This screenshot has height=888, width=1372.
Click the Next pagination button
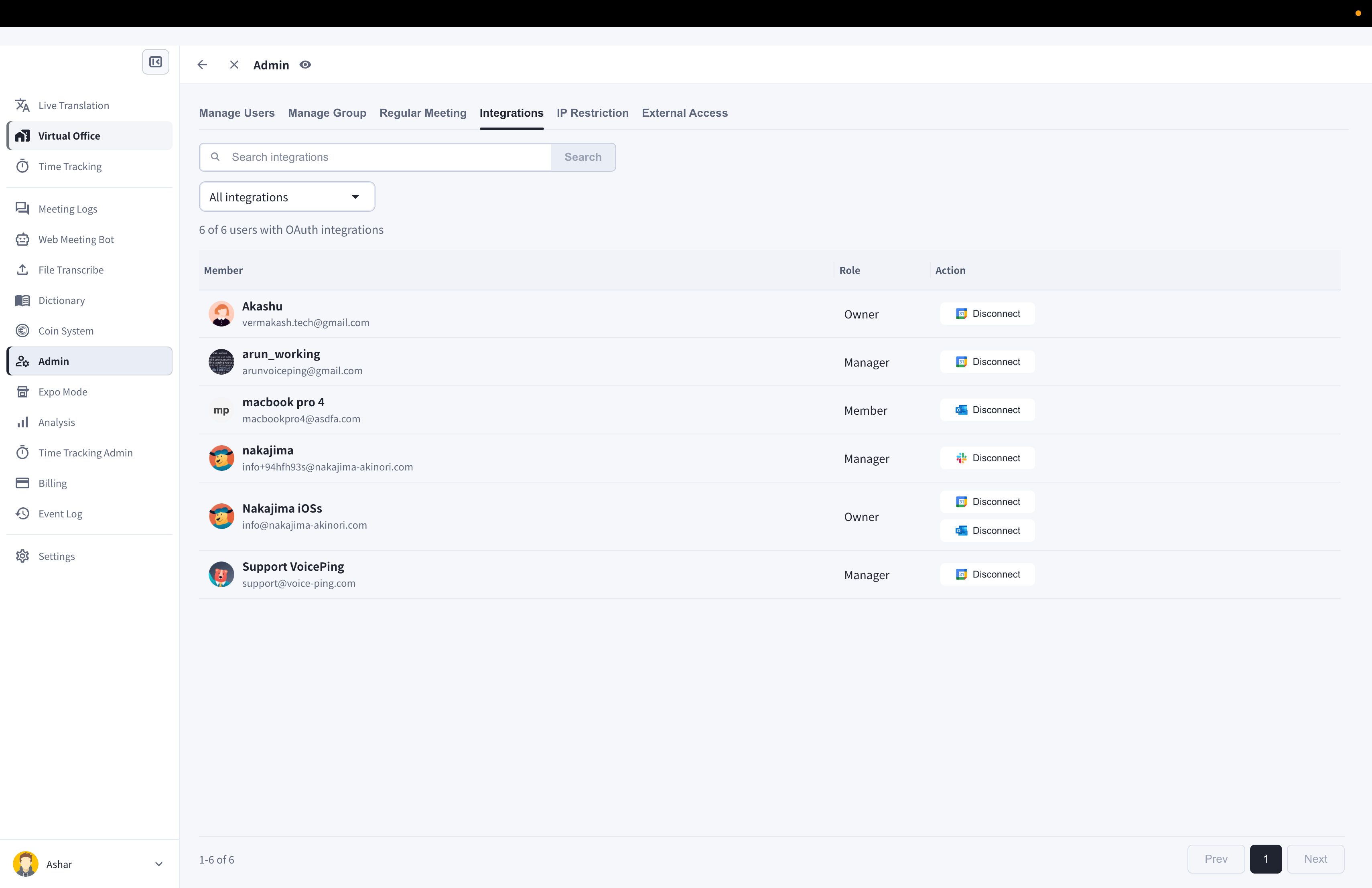pyautogui.click(x=1315, y=859)
